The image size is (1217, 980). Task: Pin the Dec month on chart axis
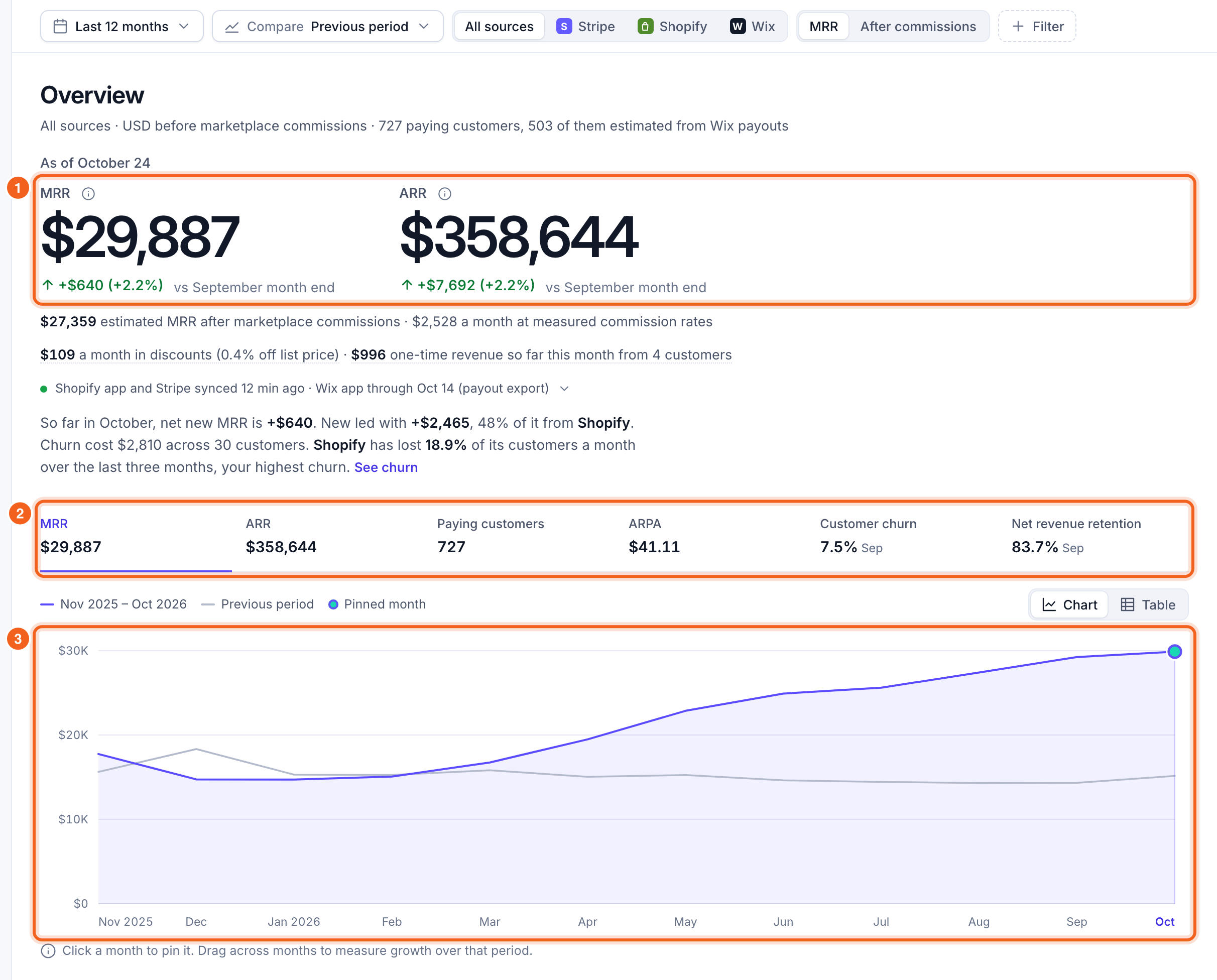pyautogui.click(x=196, y=922)
